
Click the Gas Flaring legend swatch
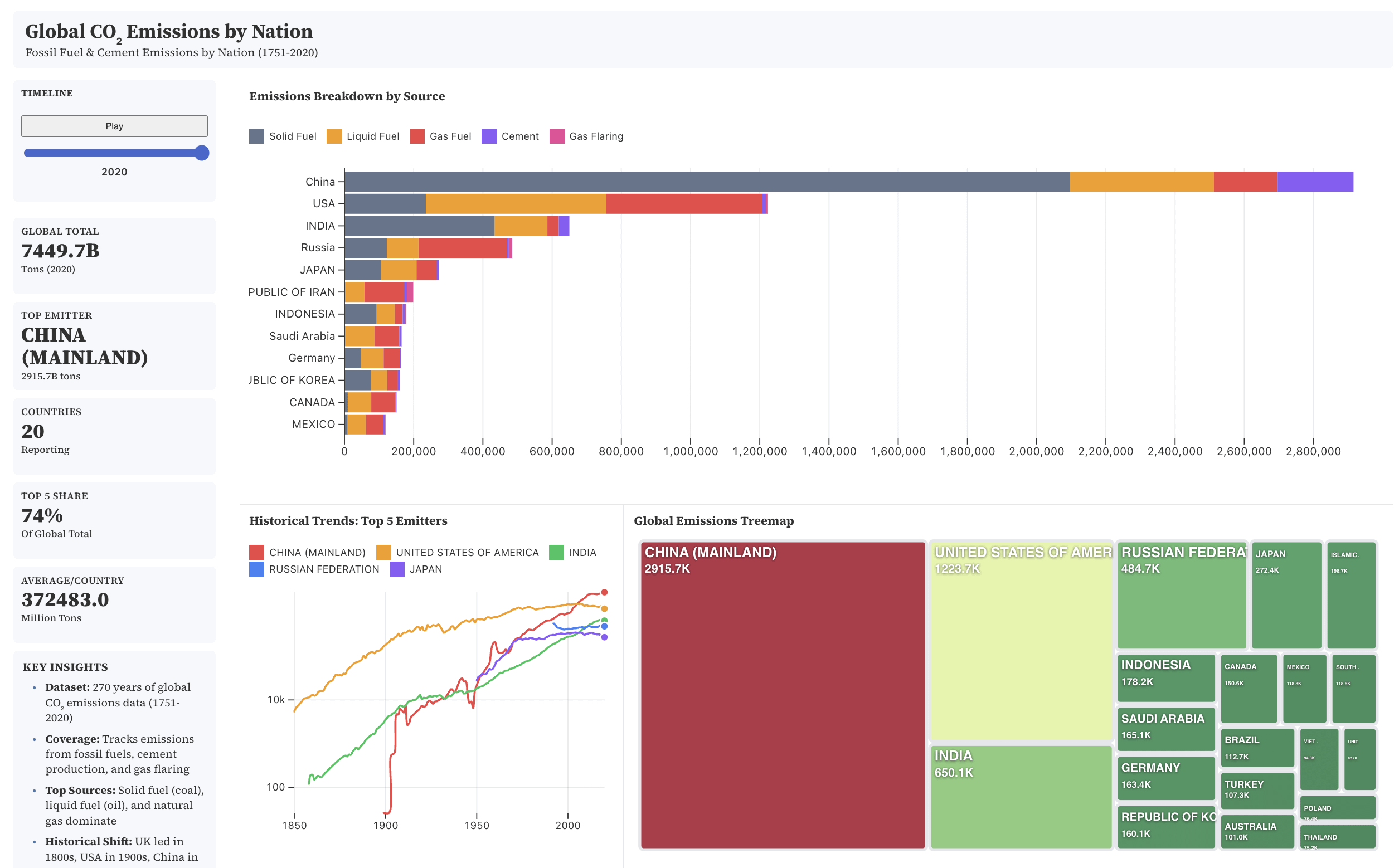pos(556,136)
